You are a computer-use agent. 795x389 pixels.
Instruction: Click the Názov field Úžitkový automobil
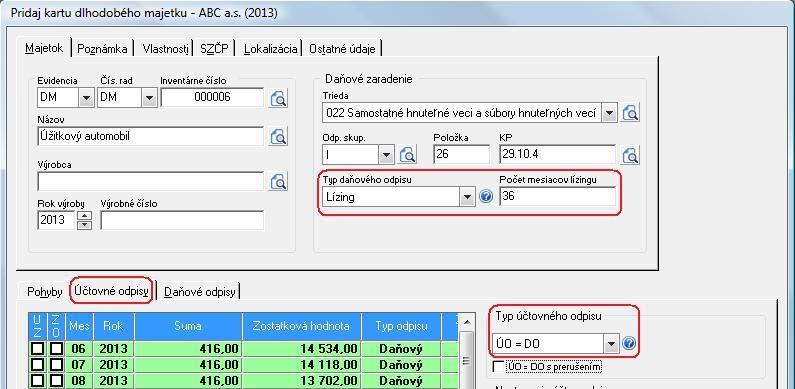pyautogui.click(x=151, y=136)
